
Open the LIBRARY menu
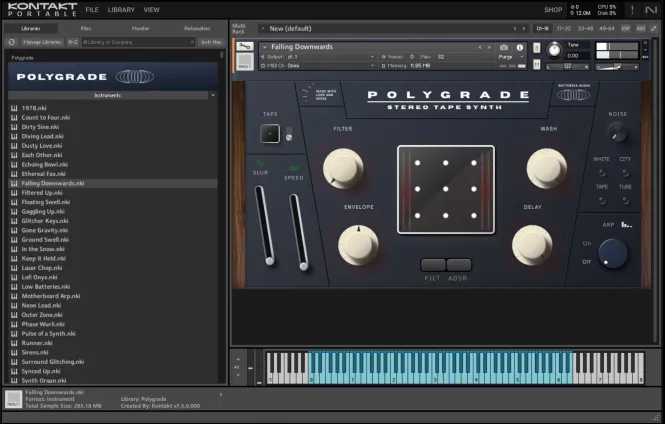[x=121, y=10]
